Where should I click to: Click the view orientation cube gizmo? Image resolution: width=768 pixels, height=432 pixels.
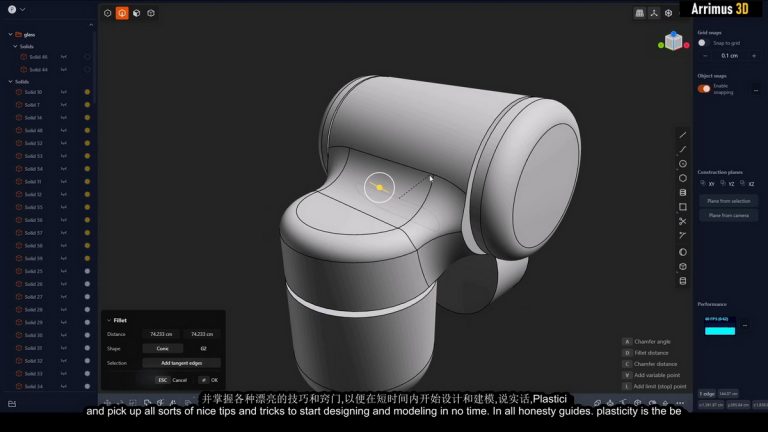pyautogui.click(x=674, y=41)
